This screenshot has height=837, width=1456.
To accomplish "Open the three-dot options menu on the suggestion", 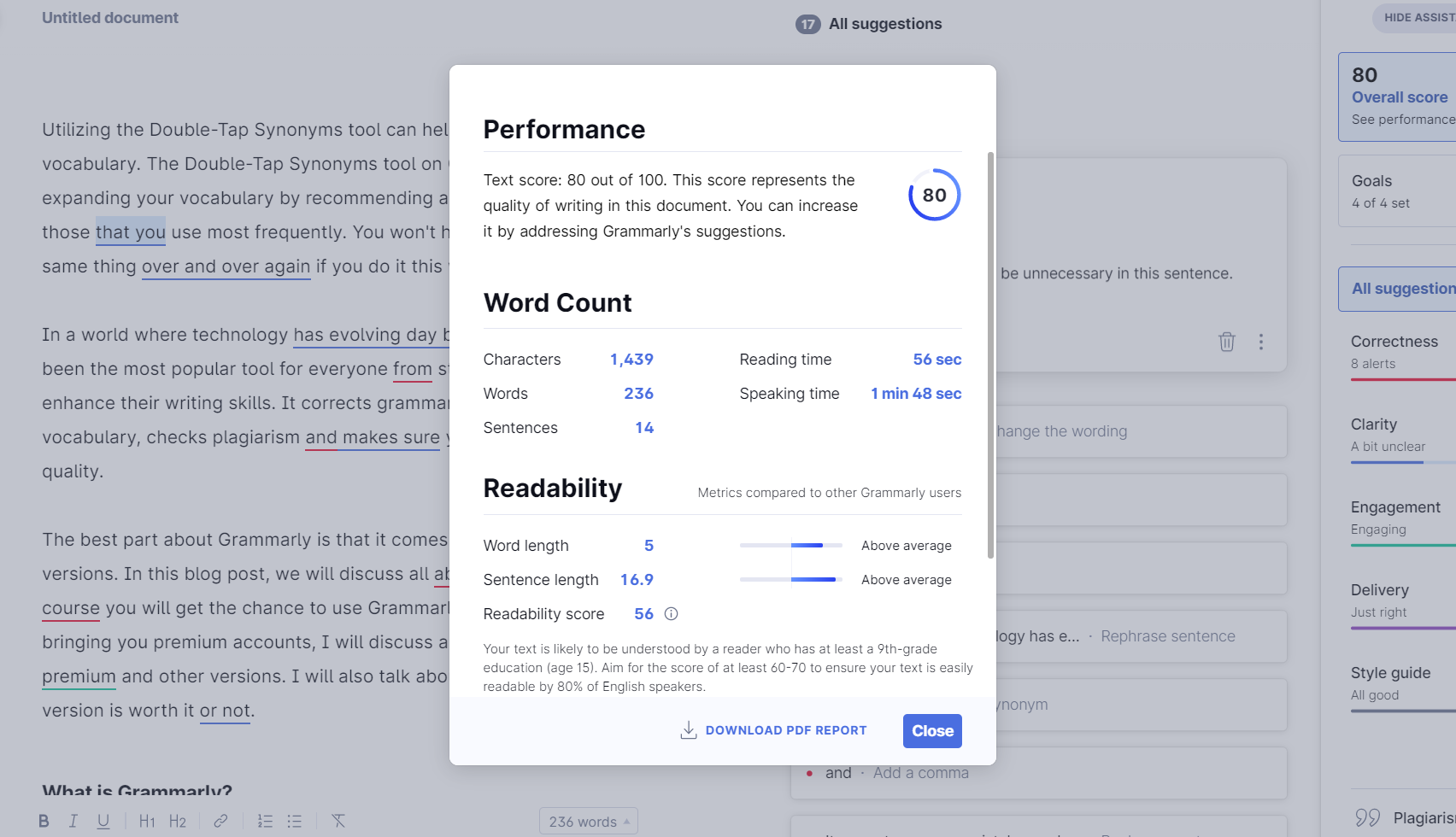I will click(x=1261, y=342).
